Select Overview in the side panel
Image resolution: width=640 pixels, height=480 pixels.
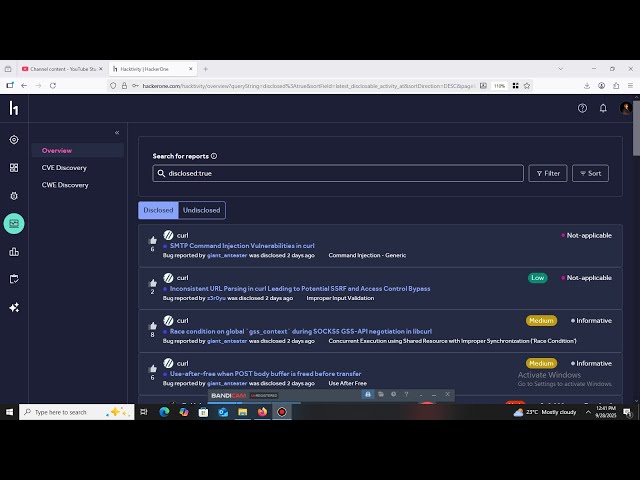tap(78, 151)
